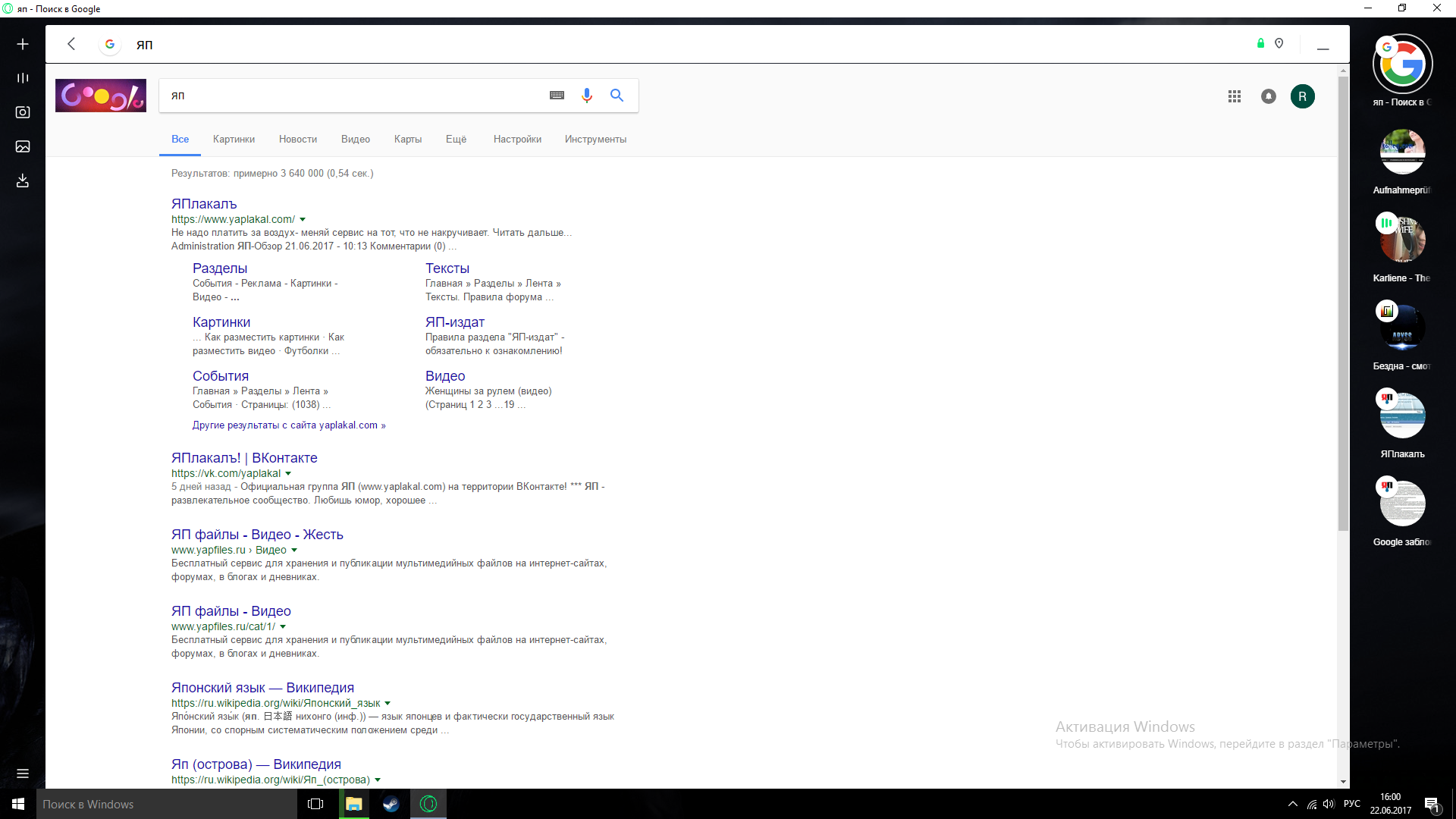This screenshot has width=1456, height=819.
Task: Take a page snapshot with the camera icon
Action: (23, 112)
